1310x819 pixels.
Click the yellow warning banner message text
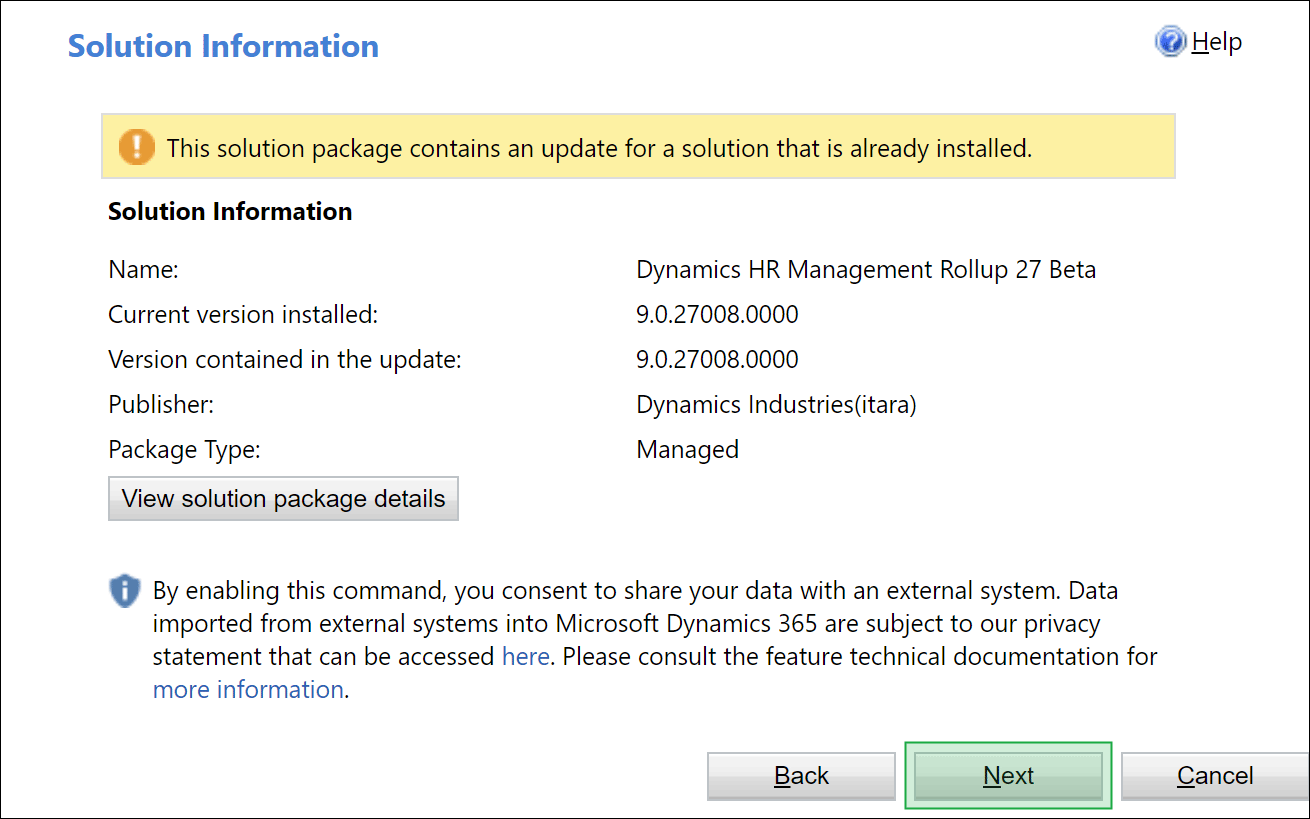pyautogui.click(x=599, y=148)
